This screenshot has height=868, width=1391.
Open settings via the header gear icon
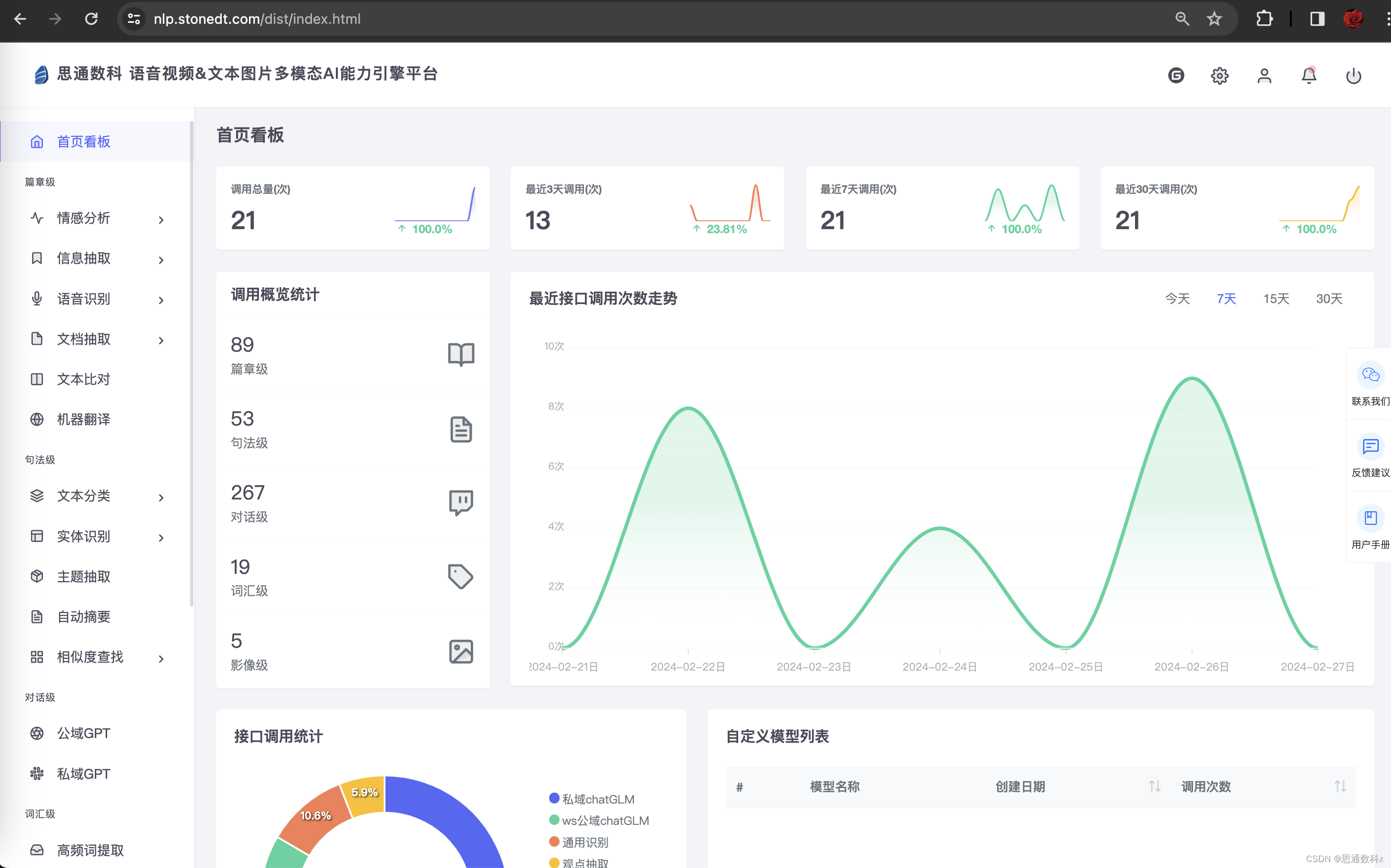1220,75
